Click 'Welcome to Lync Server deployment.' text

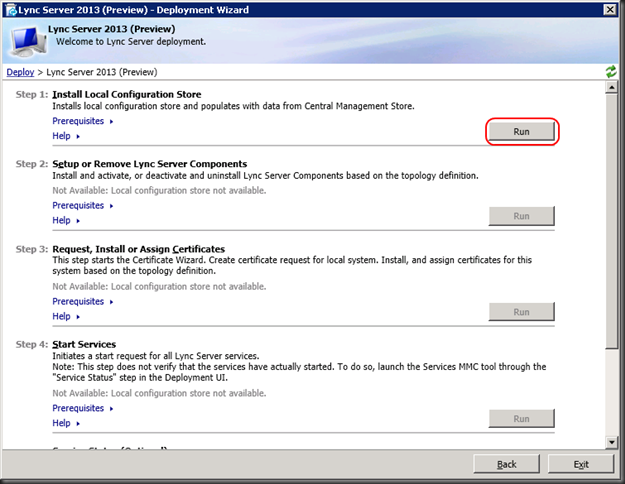tap(131, 41)
